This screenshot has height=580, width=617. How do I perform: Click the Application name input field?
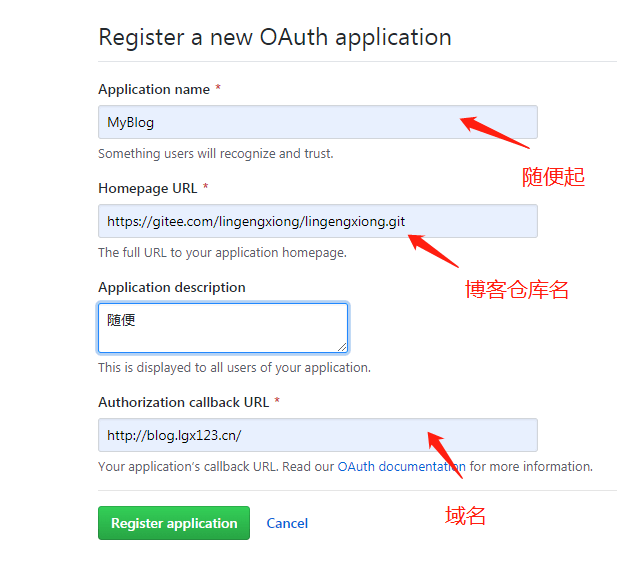[x=300, y=122]
